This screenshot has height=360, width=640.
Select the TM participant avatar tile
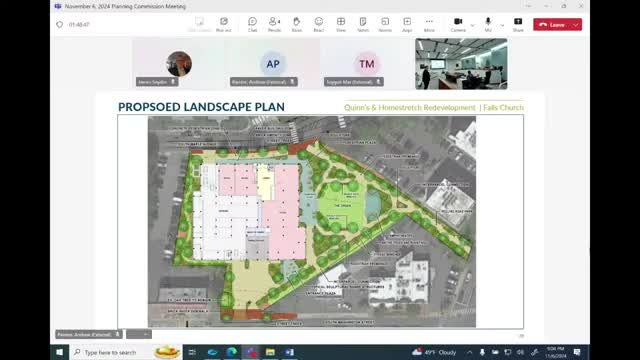tap(367, 64)
